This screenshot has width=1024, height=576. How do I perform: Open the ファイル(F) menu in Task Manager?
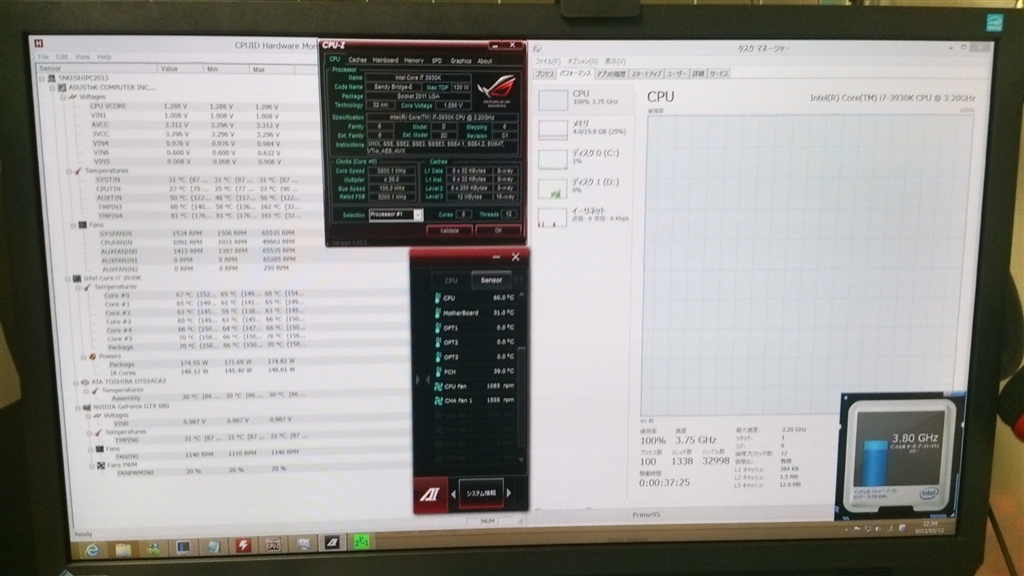[x=548, y=61]
